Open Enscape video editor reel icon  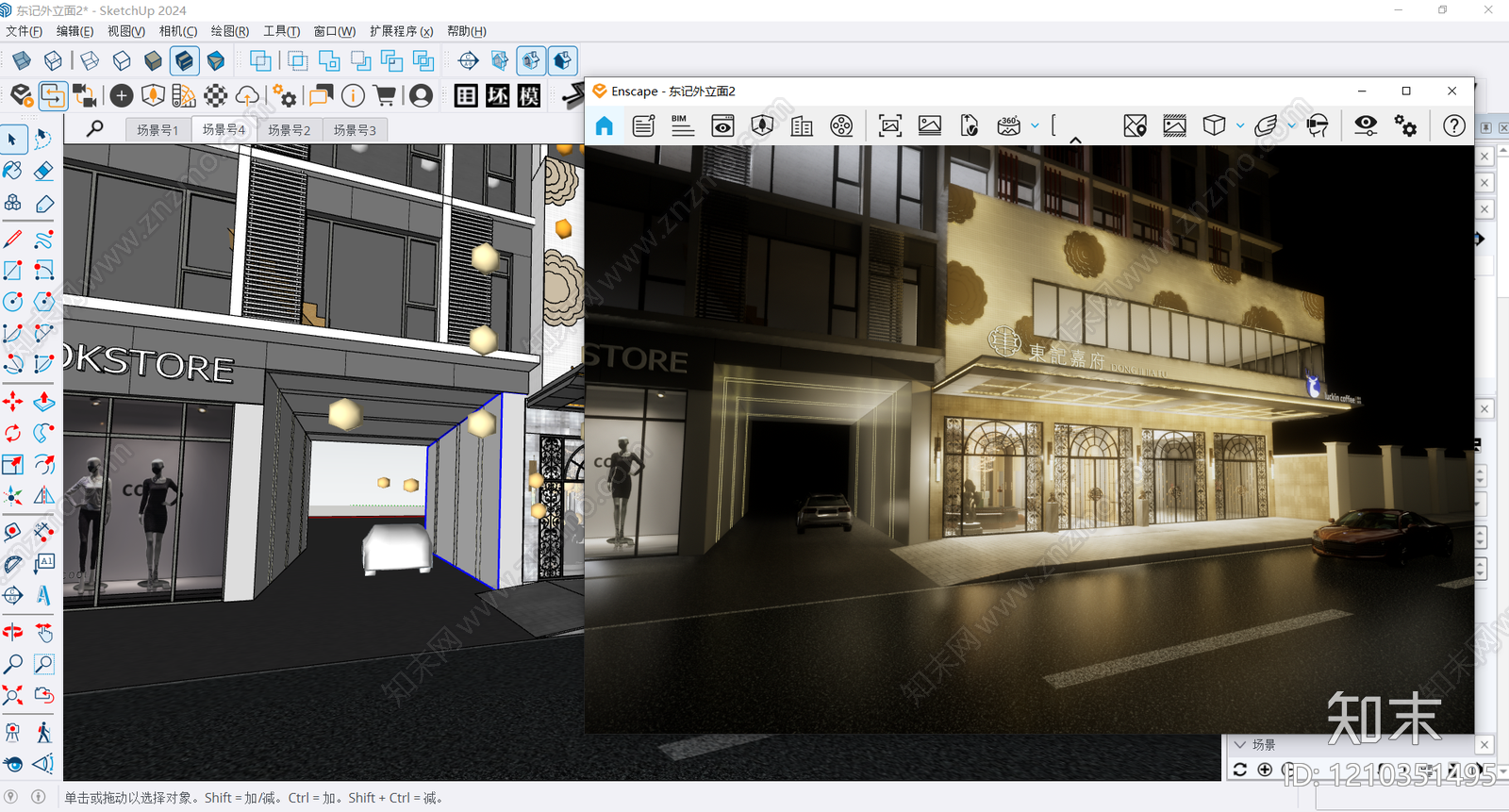[841, 125]
